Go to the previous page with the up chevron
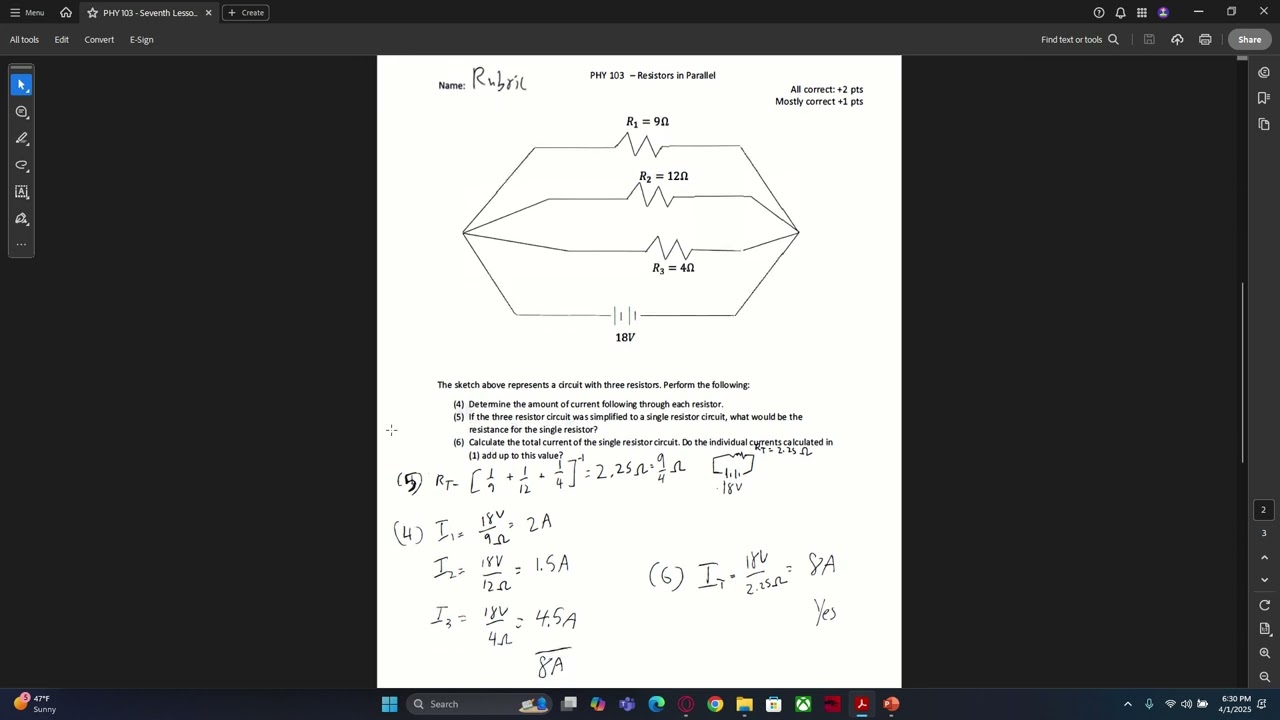Viewport: 1280px width, 720px height. [1264, 557]
